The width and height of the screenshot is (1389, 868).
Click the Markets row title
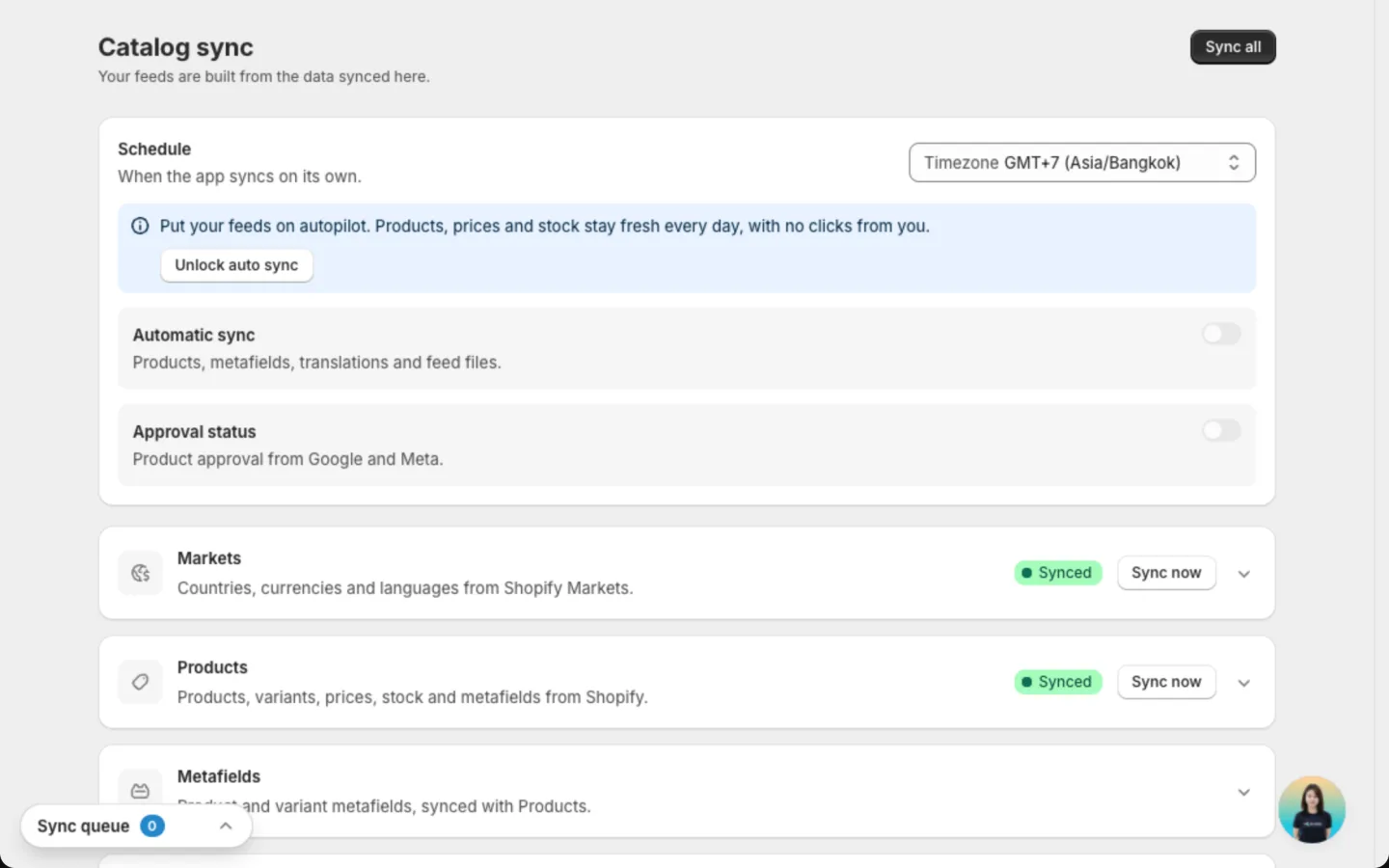(209, 558)
